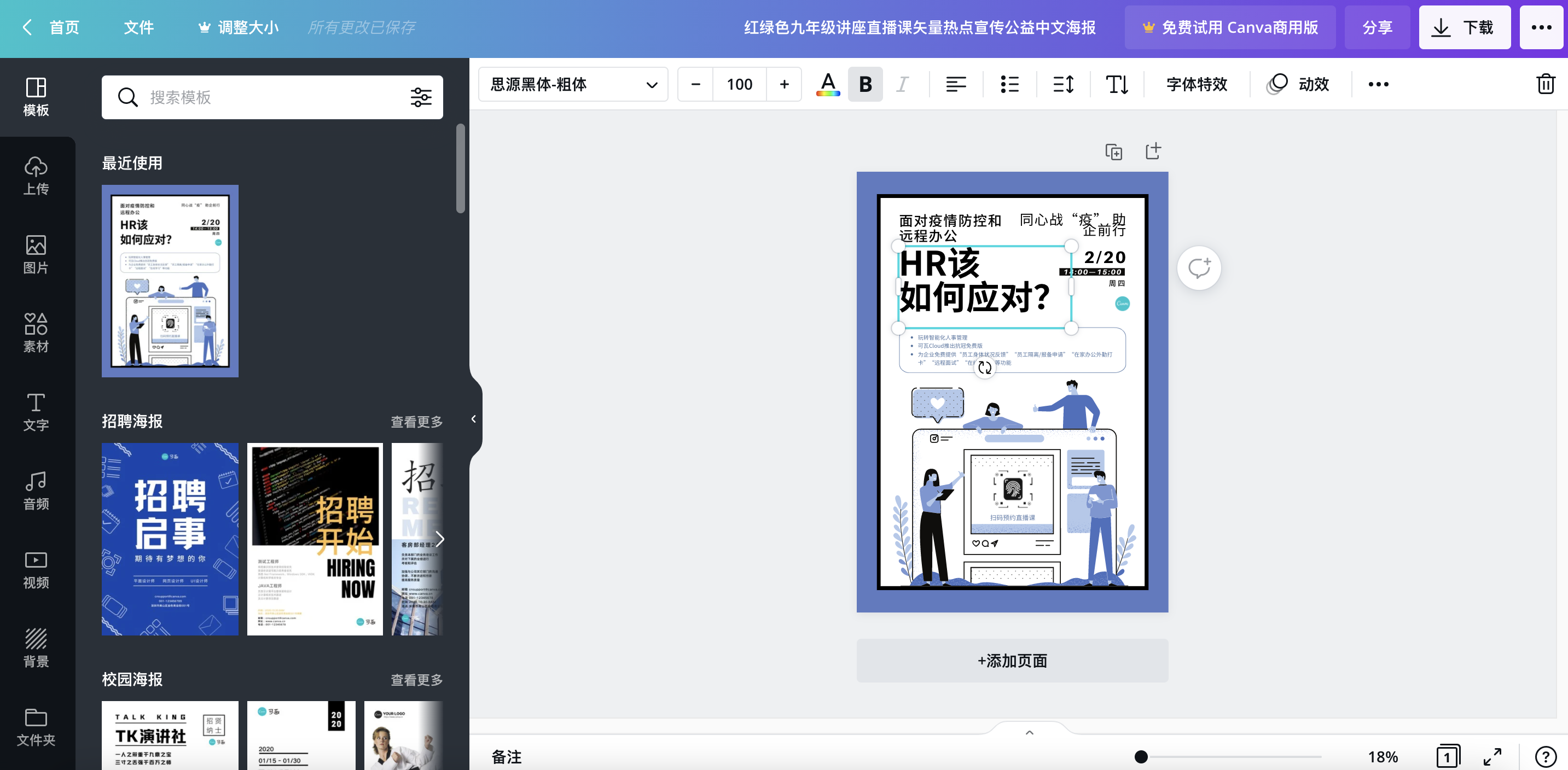The image size is (1568, 770).
Task: Open the 思源黑体-粗体 font dropdown
Action: (x=573, y=84)
